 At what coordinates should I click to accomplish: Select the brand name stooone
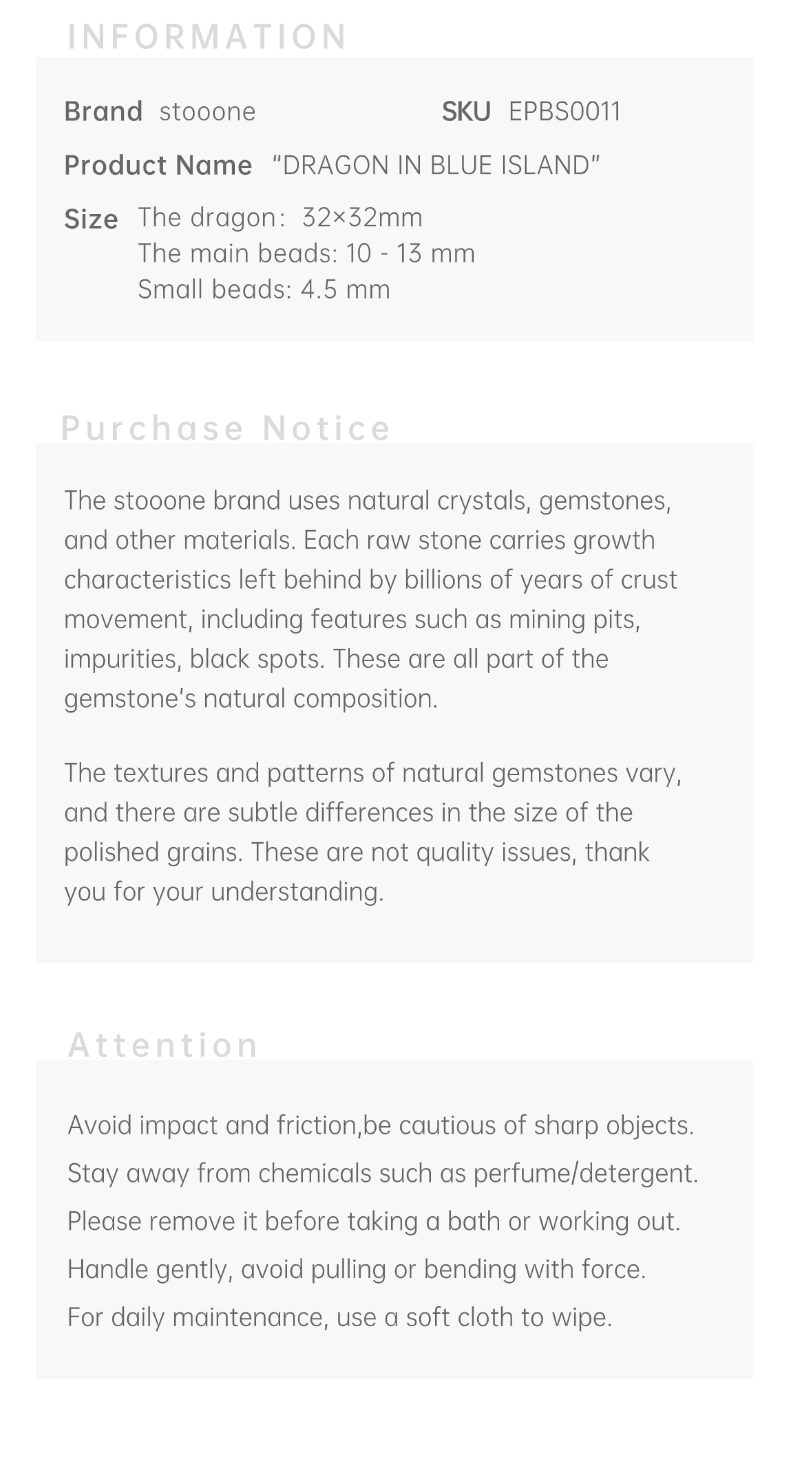click(207, 111)
